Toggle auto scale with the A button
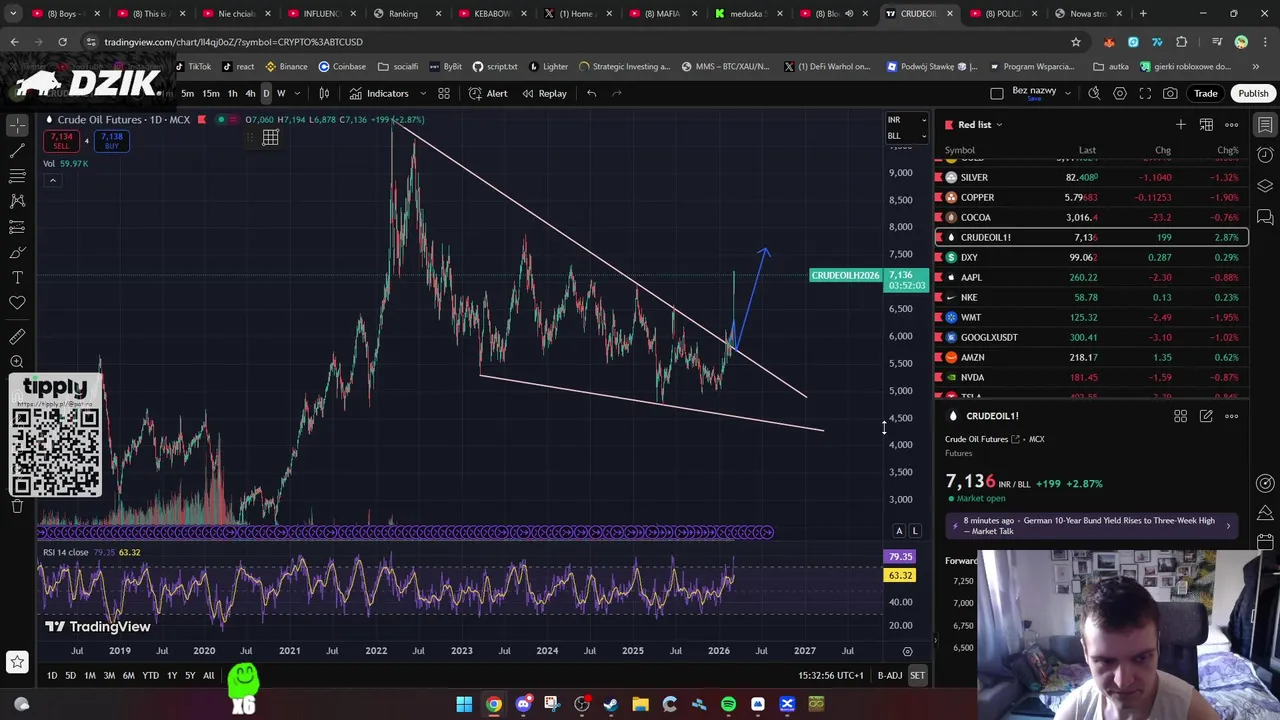 click(x=899, y=531)
